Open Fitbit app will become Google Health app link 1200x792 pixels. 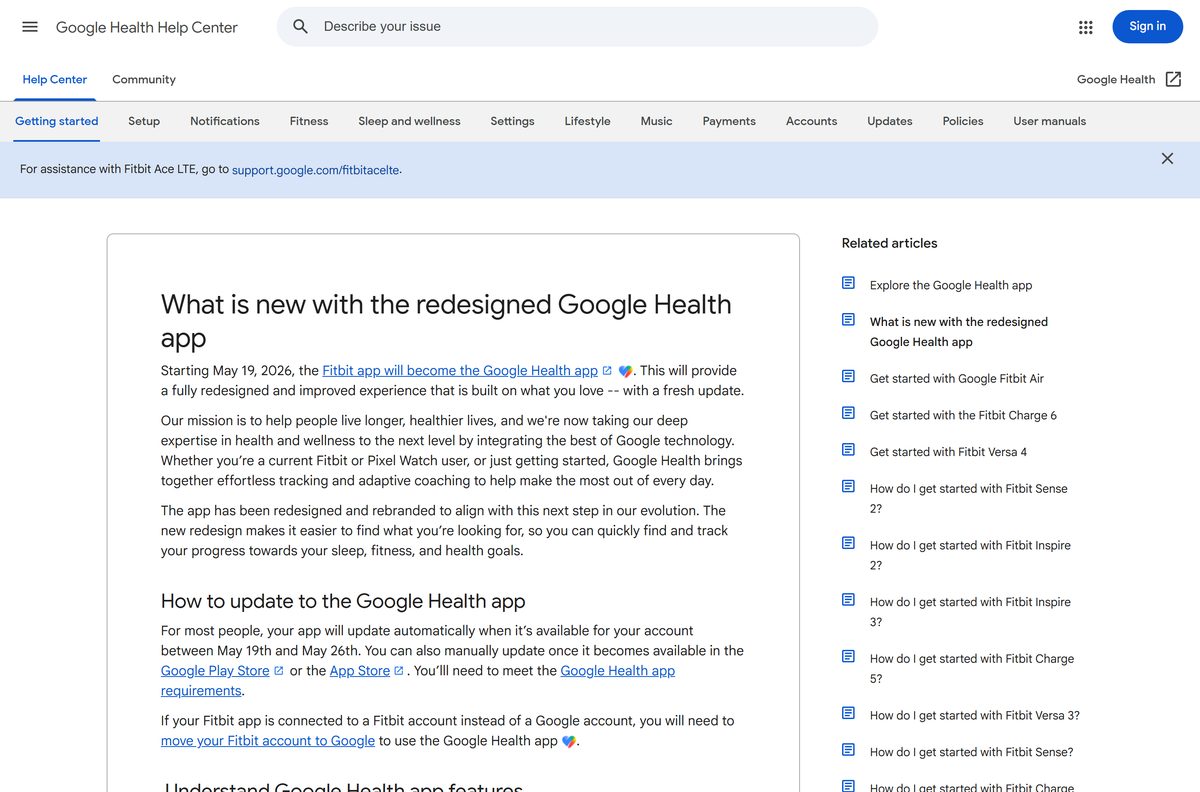[460, 370]
